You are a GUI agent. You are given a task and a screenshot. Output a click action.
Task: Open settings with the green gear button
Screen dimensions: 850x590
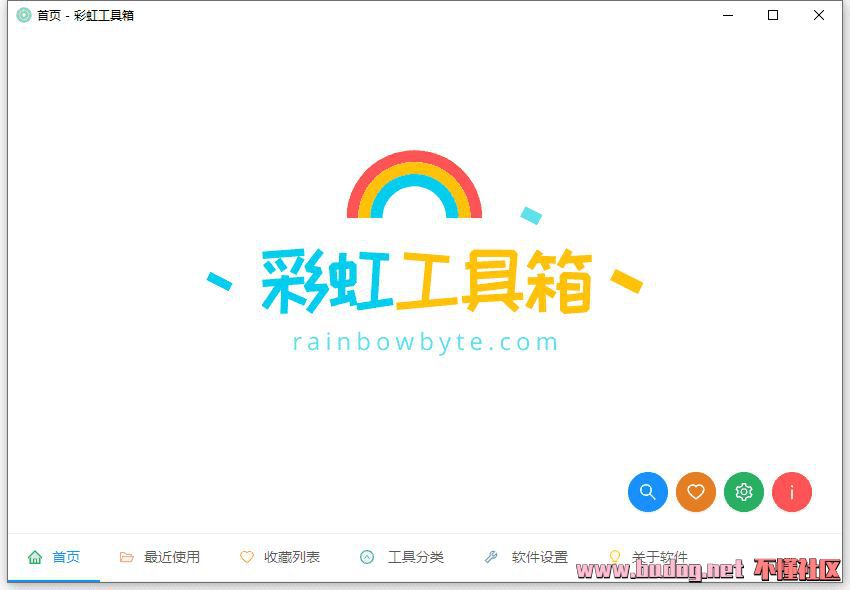tap(744, 492)
